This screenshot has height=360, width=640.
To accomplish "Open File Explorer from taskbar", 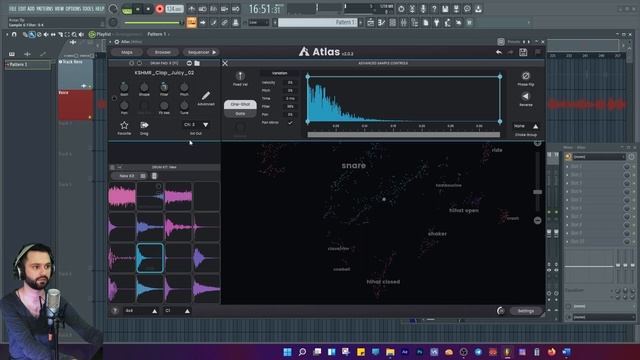I will click(390, 352).
